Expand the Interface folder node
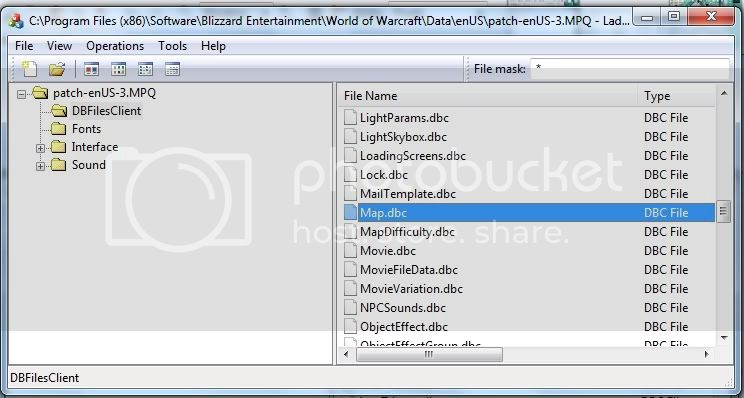The image size is (744, 398). pos(40,148)
